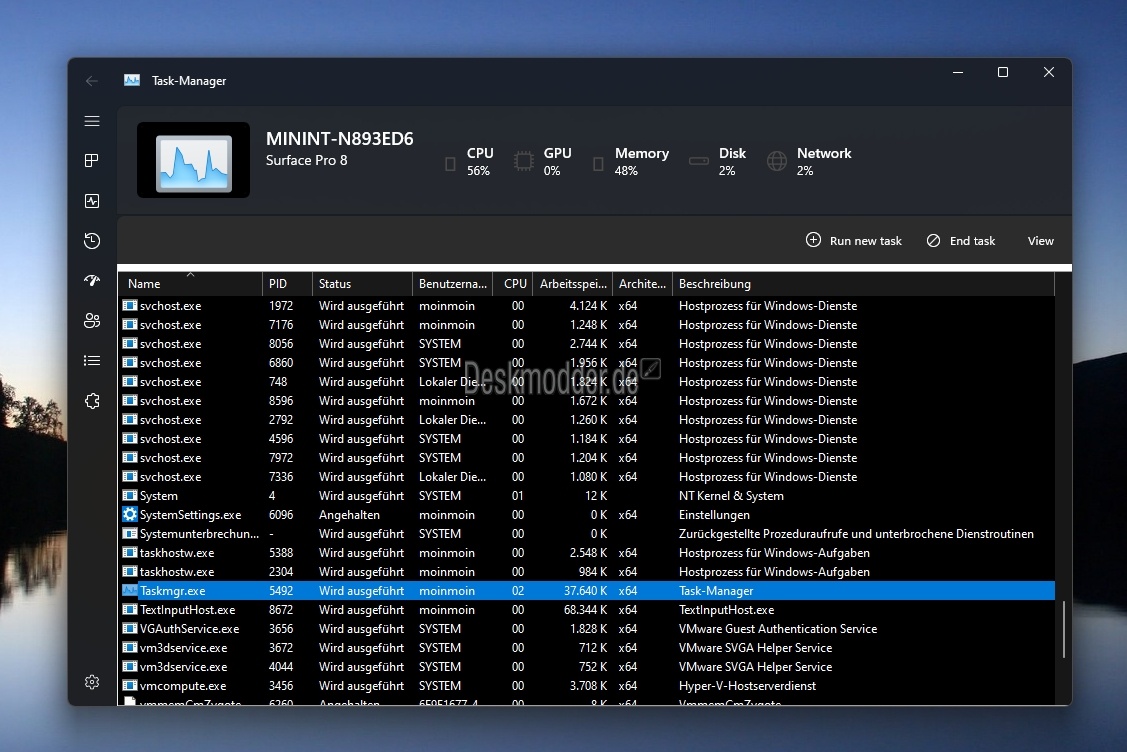Click the Task-Manager app icon in title bar
This screenshot has width=1127, height=752.
(132, 80)
